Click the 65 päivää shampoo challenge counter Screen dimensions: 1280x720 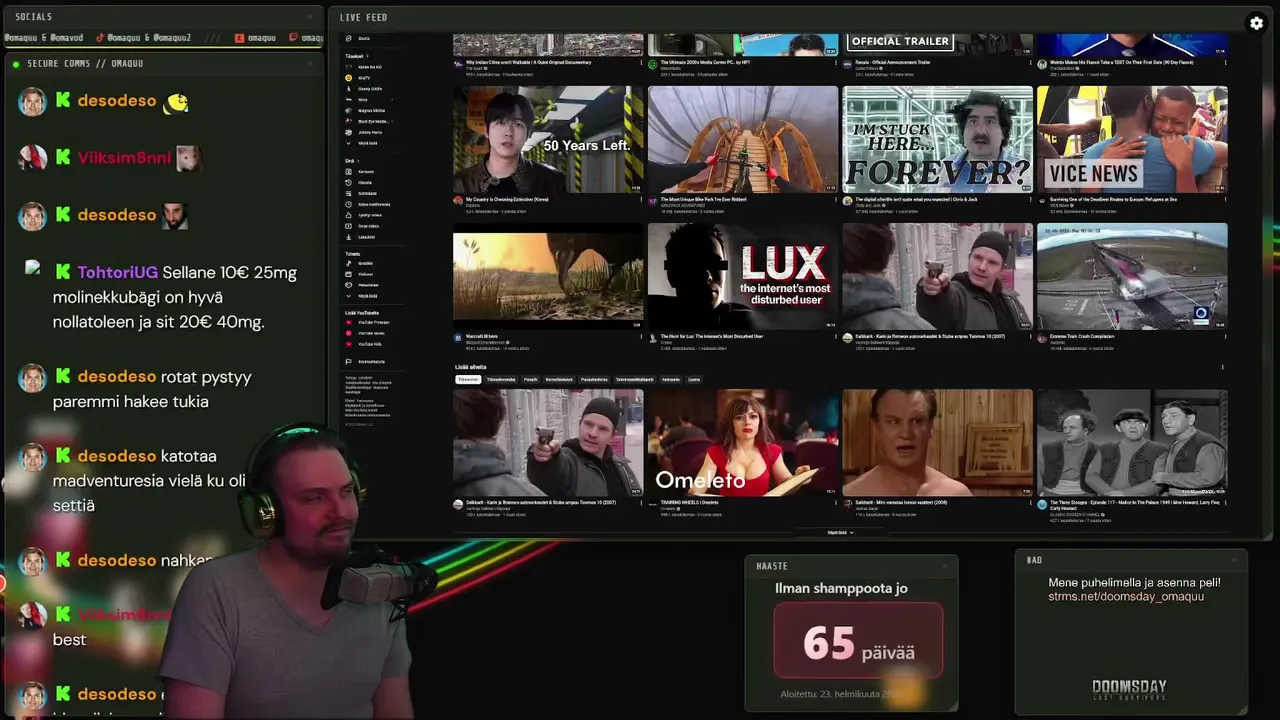point(858,641)
